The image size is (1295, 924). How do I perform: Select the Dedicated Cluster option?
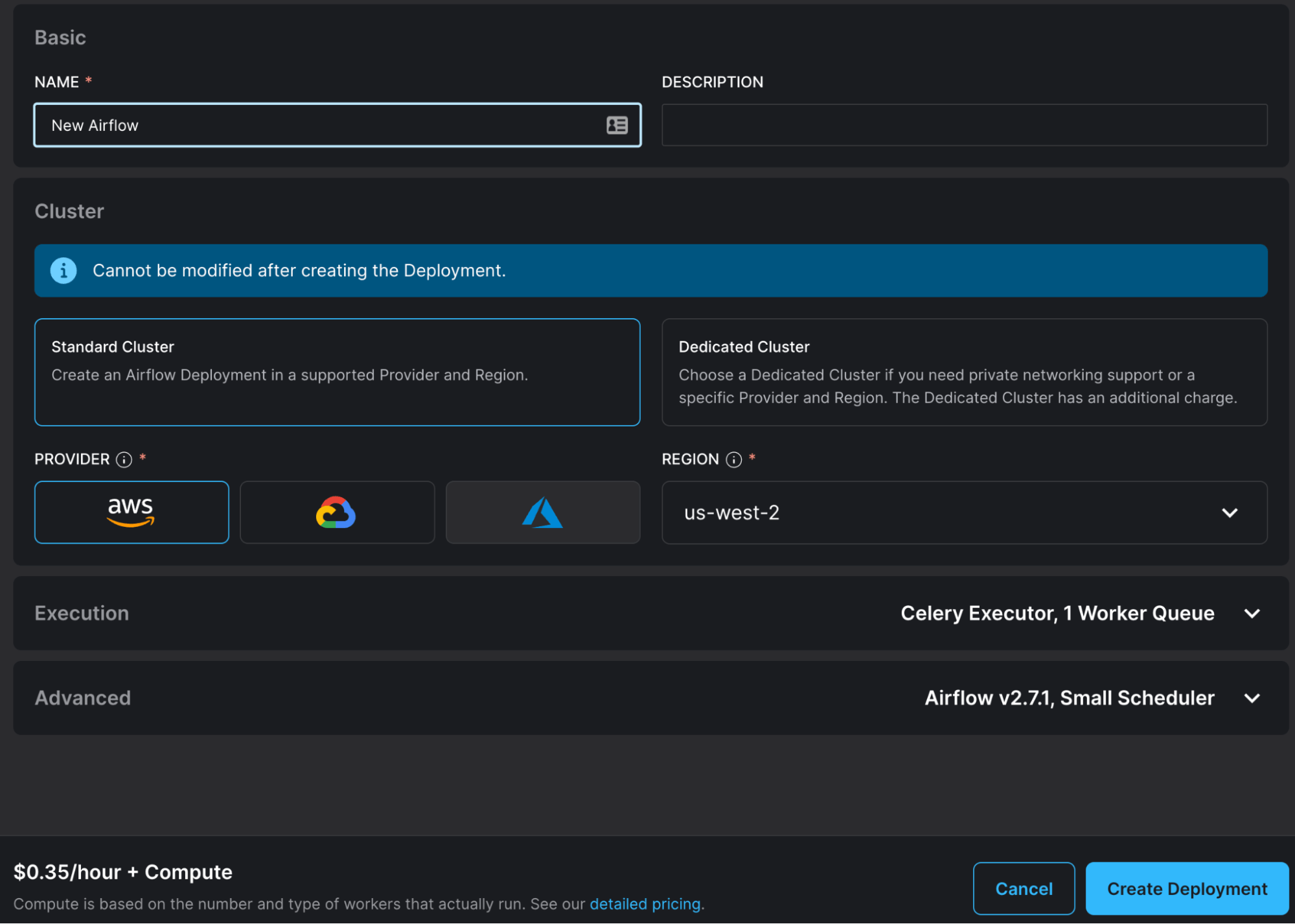(x=964, y=372)
